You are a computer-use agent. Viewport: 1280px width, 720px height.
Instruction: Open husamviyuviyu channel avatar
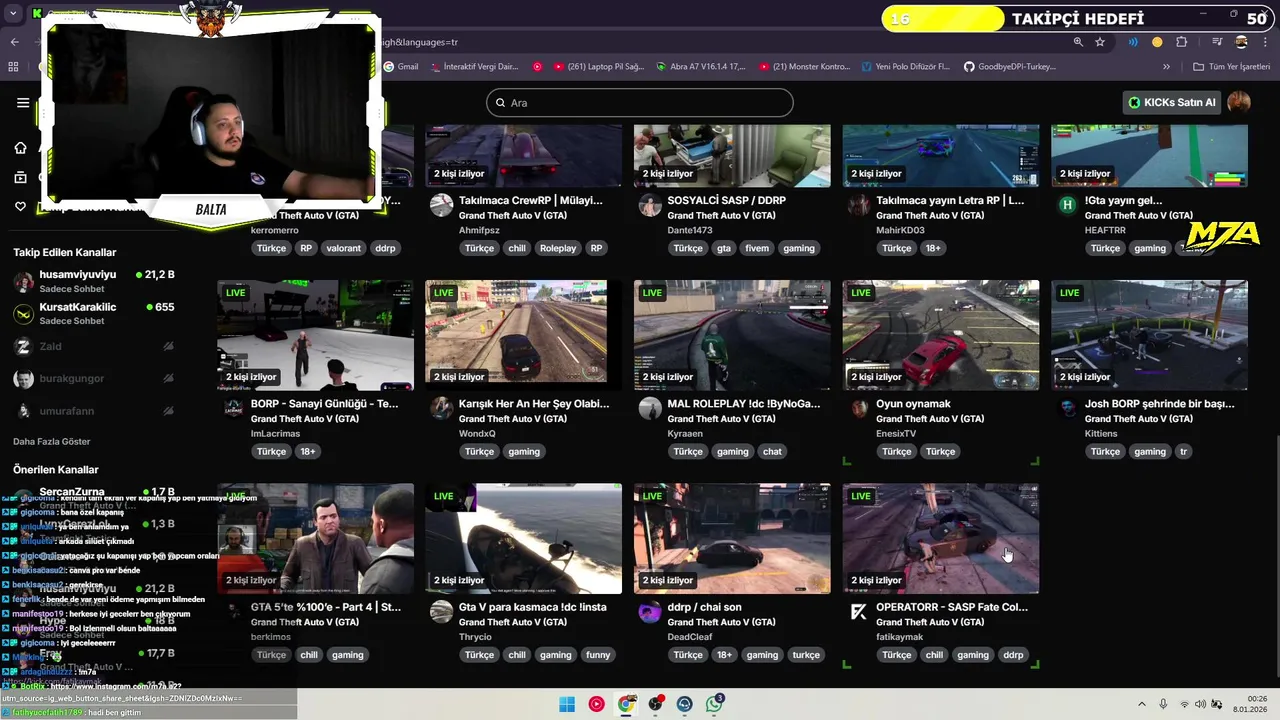pyautogui.click(x=23, y=281)
